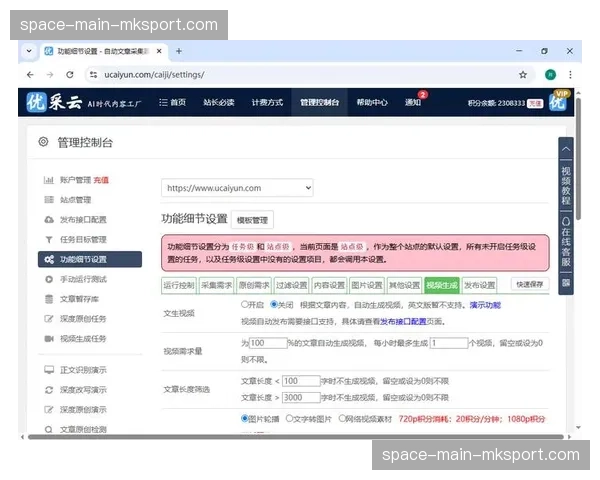The height and width of the screenshot is (480, 600).
Task: Select 网络视频素材 radio option
Action: tap(342, 418)
